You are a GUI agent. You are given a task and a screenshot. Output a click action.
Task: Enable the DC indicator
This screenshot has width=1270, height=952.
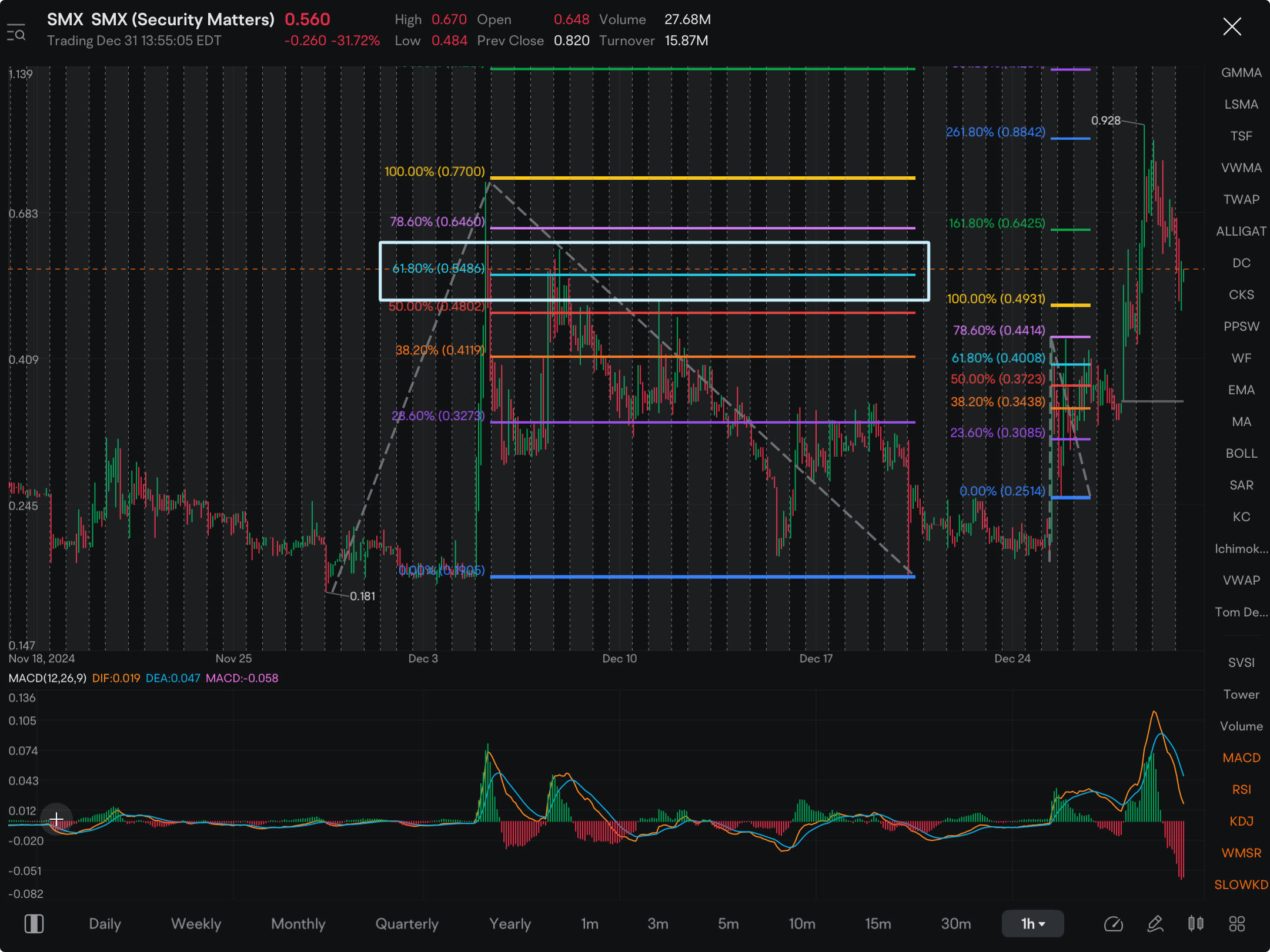[x=1241, y=263]
